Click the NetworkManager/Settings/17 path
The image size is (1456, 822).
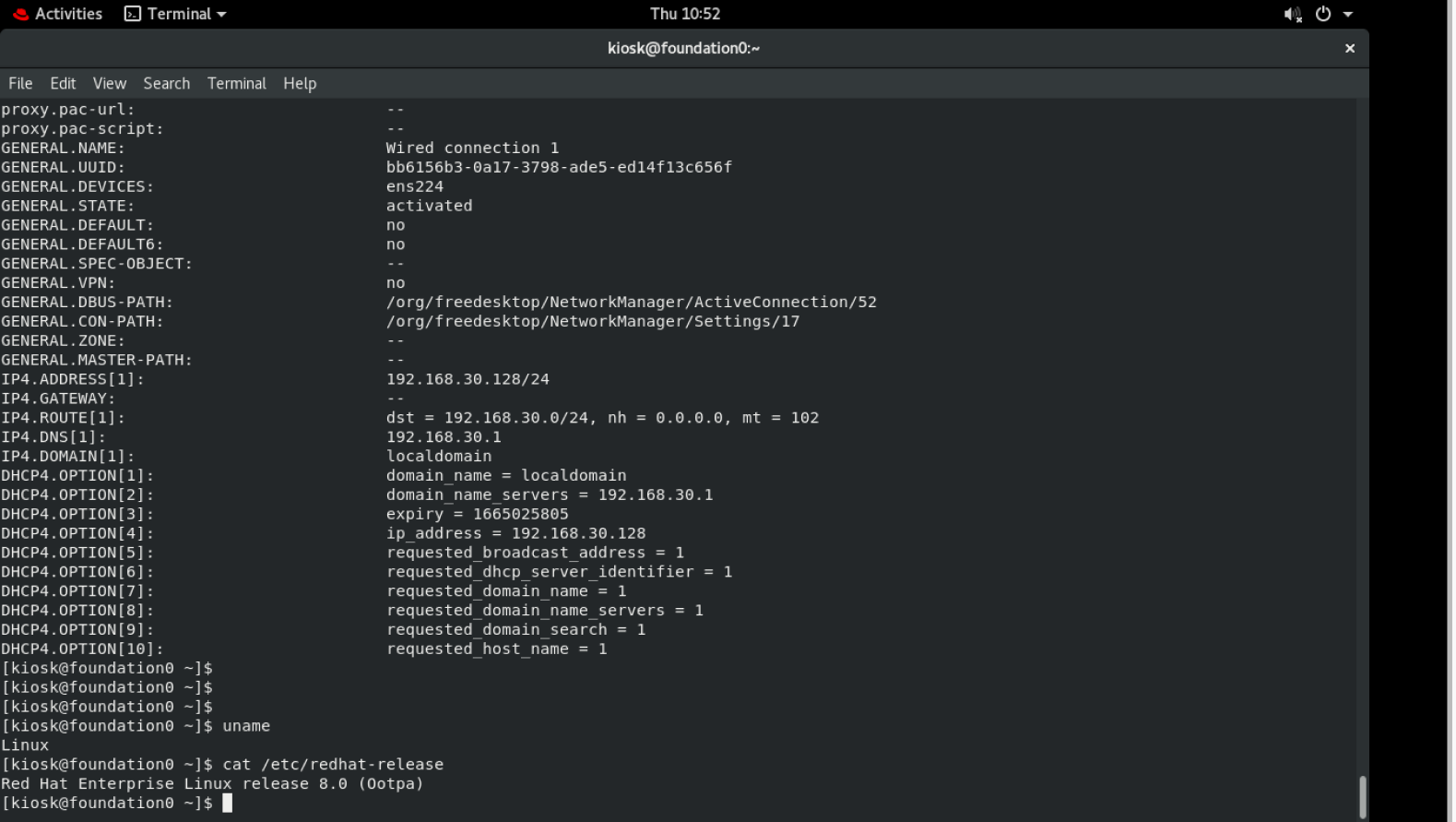(x=593, y=321)
